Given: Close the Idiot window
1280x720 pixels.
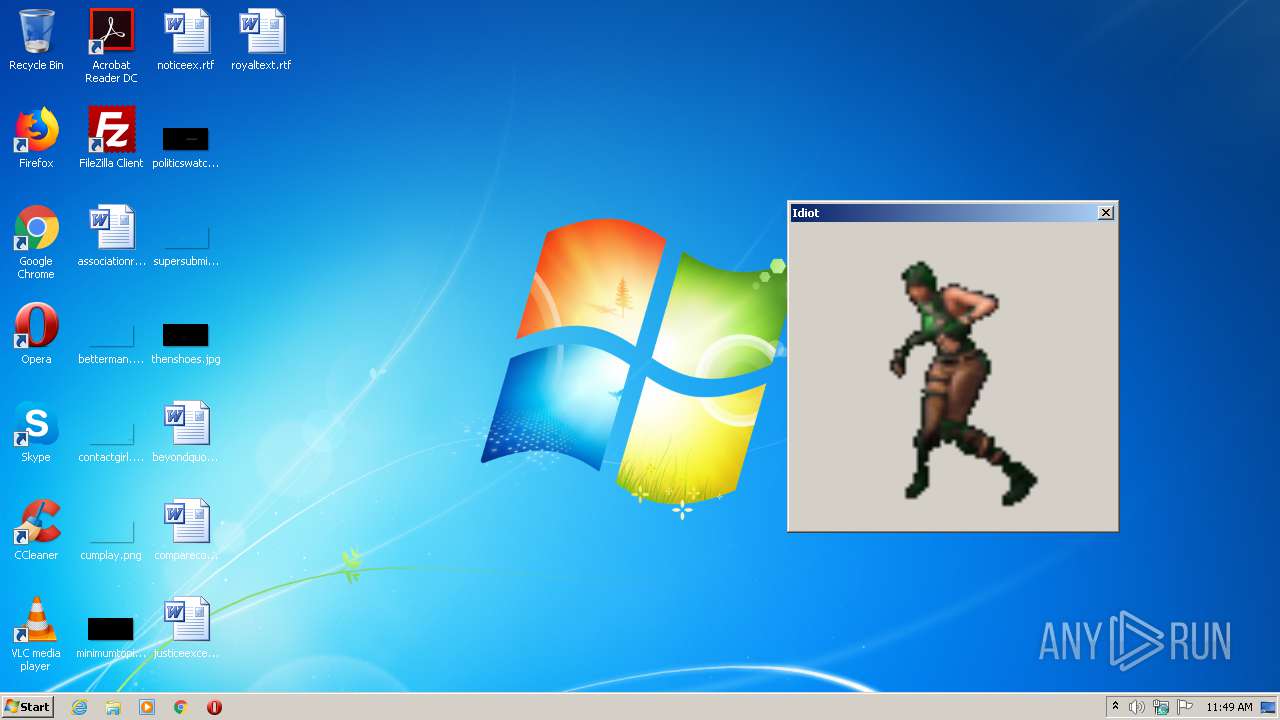Looking at the screenshot, I should click(1105, 213).
